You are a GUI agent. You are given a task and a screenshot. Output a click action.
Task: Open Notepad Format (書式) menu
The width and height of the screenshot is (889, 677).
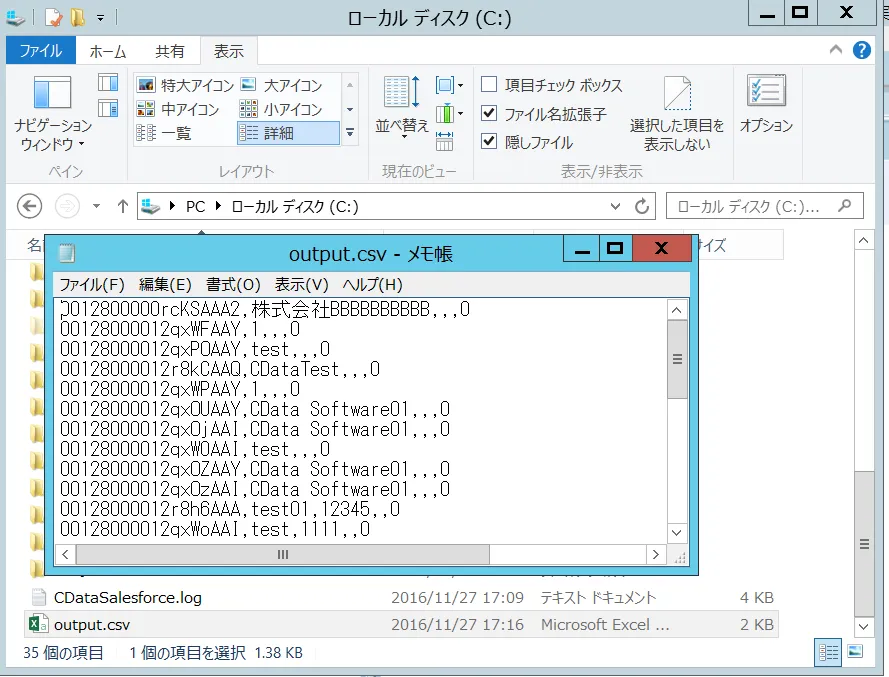click(233, 284)
